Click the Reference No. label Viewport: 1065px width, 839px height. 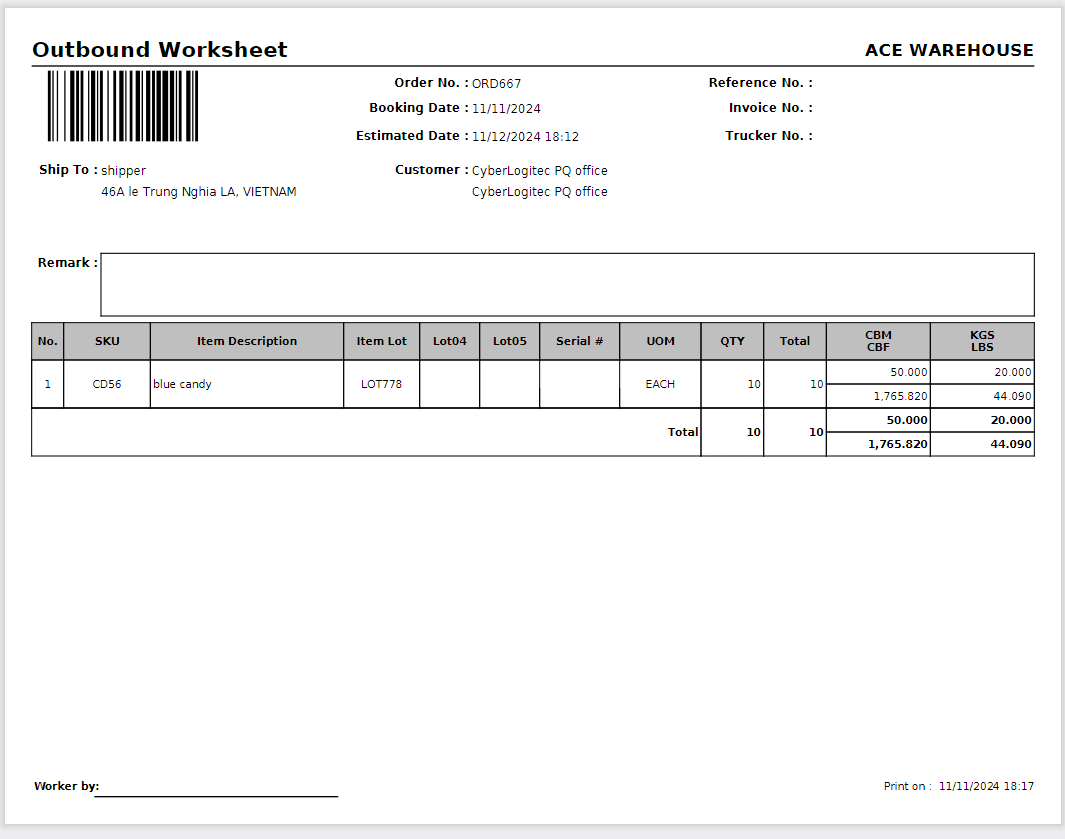pyautogui.click(x=761, y=83)
